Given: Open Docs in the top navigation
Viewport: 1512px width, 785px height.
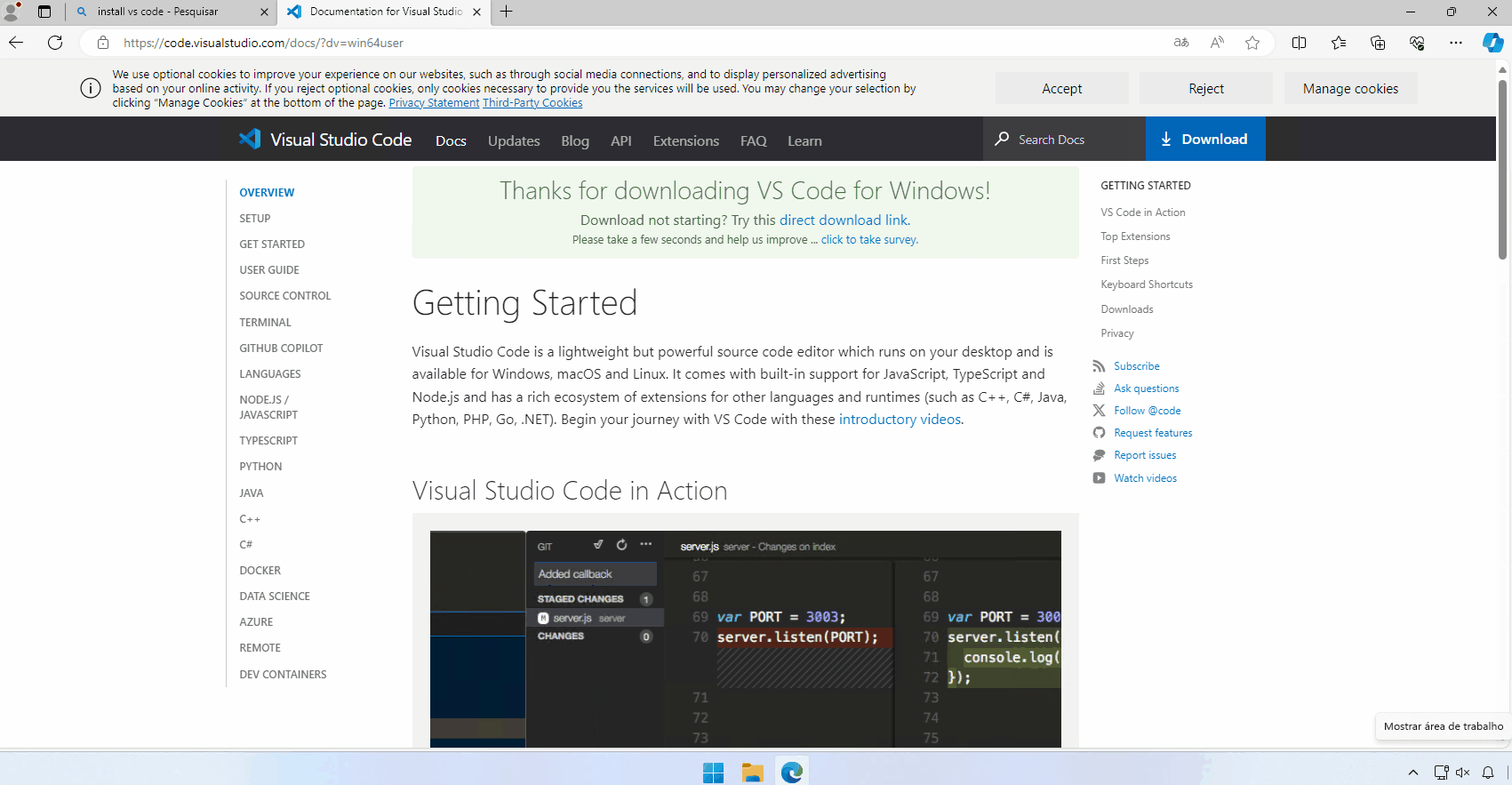Looking at the screenshot, I should click(x=451, y=140).
